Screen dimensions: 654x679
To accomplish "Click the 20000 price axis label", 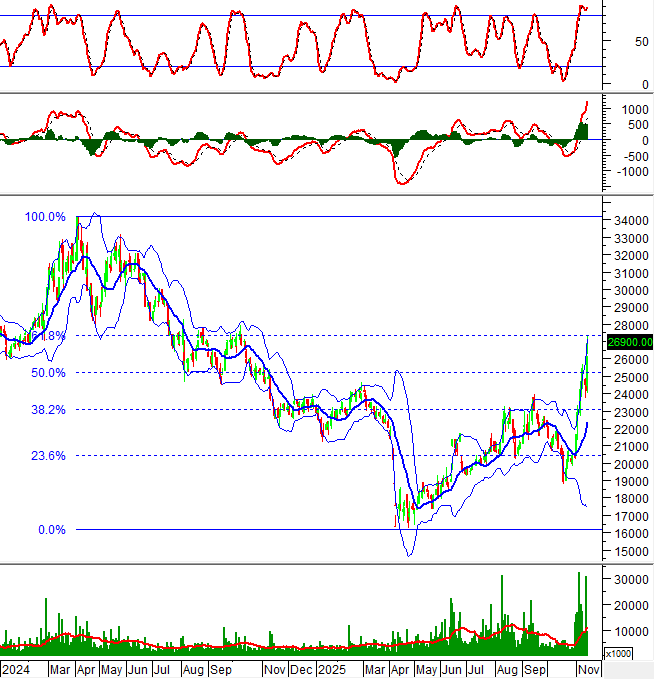I will pyautogui.click(x=629, y=465).
